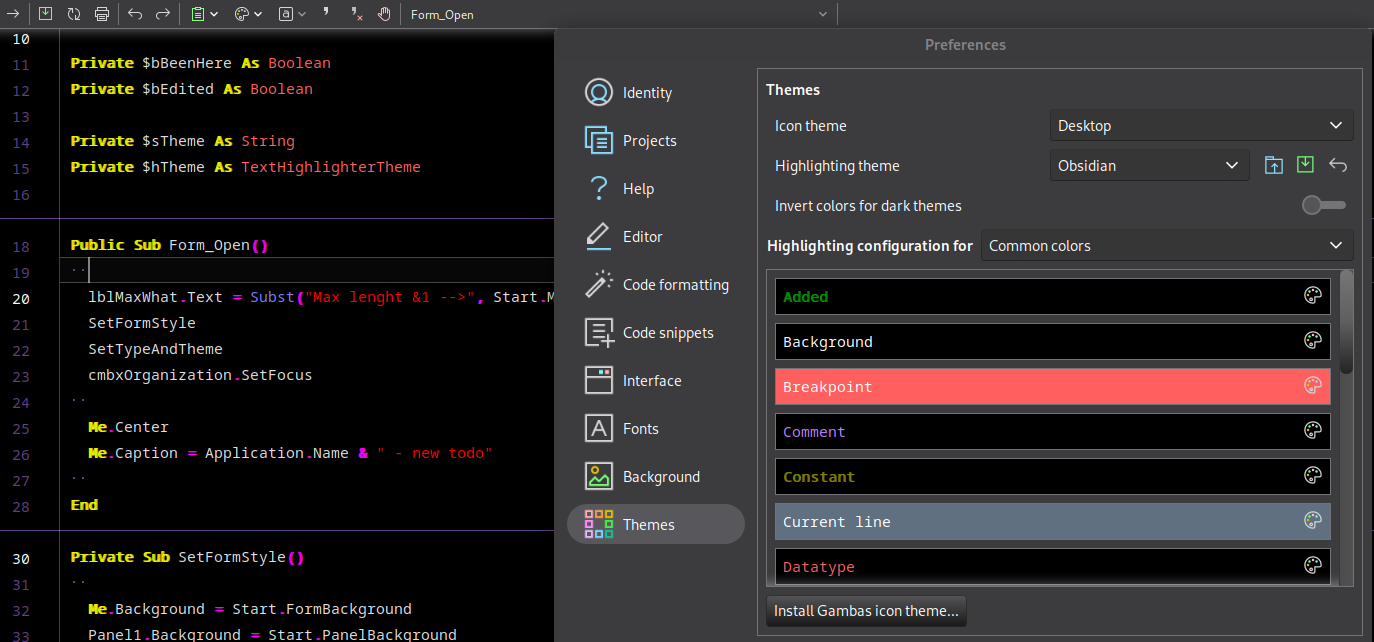
Task: Expand the Common colors configuration dropdown
Action: pyautogui.click(x=1166, y=246)
